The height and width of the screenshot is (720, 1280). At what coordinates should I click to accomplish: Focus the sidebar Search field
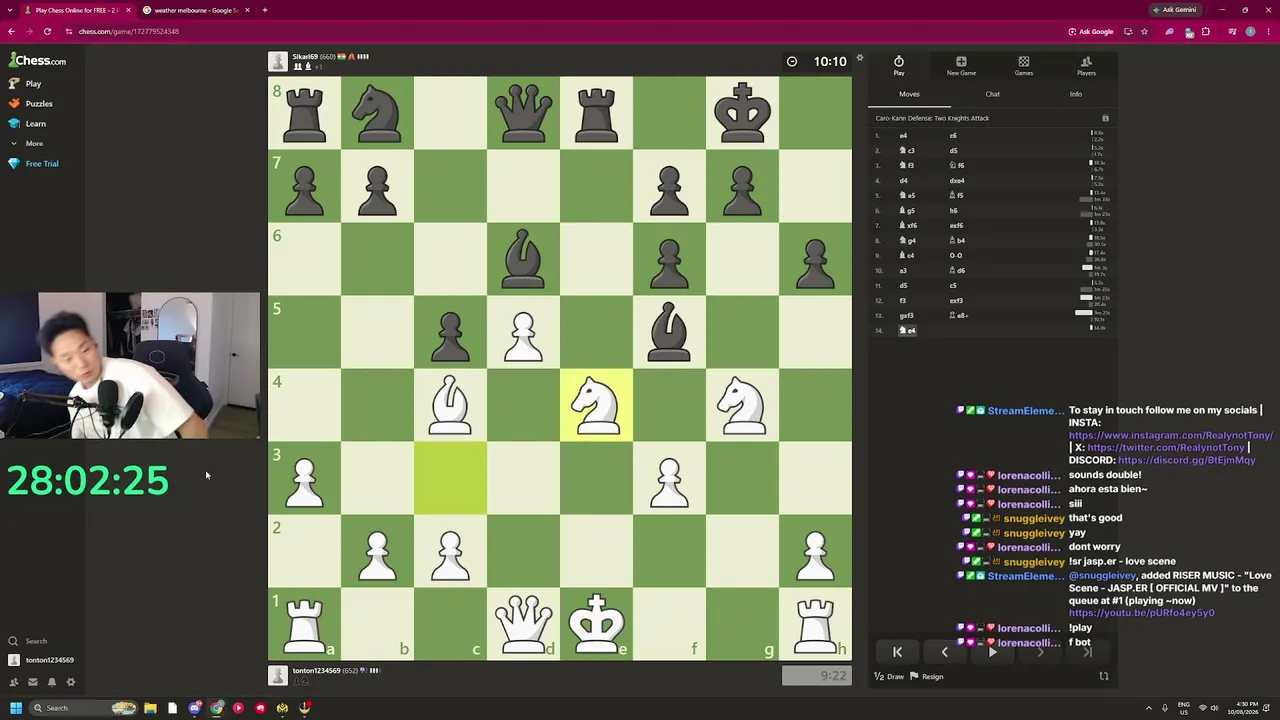coord(36,641)
